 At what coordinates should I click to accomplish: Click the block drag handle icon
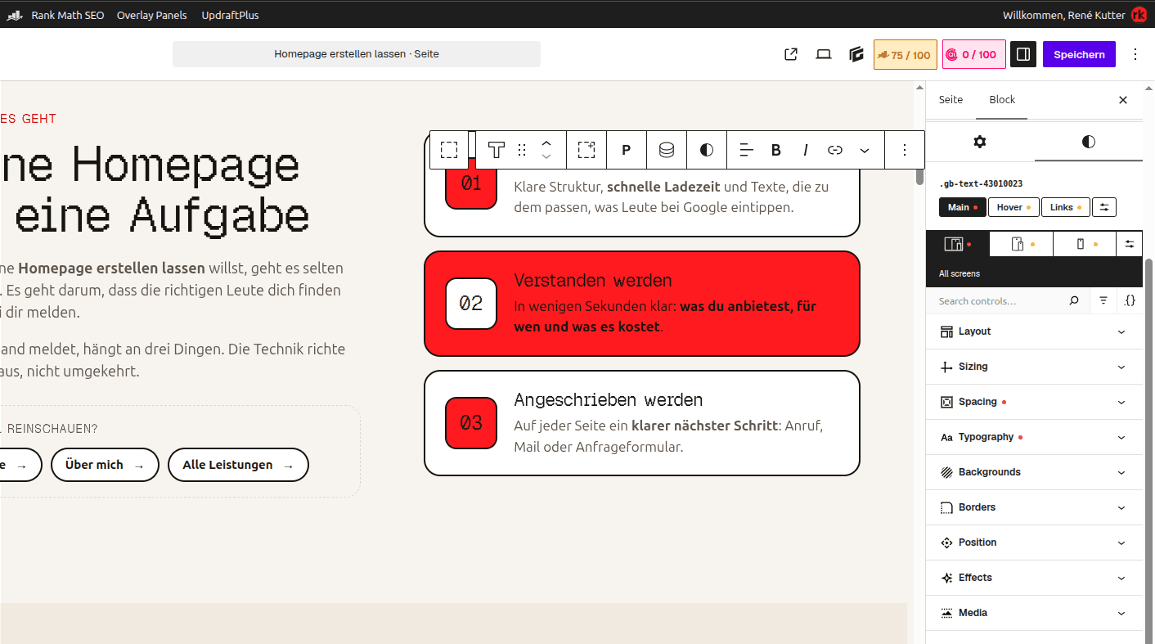click(x=522, y=150)
